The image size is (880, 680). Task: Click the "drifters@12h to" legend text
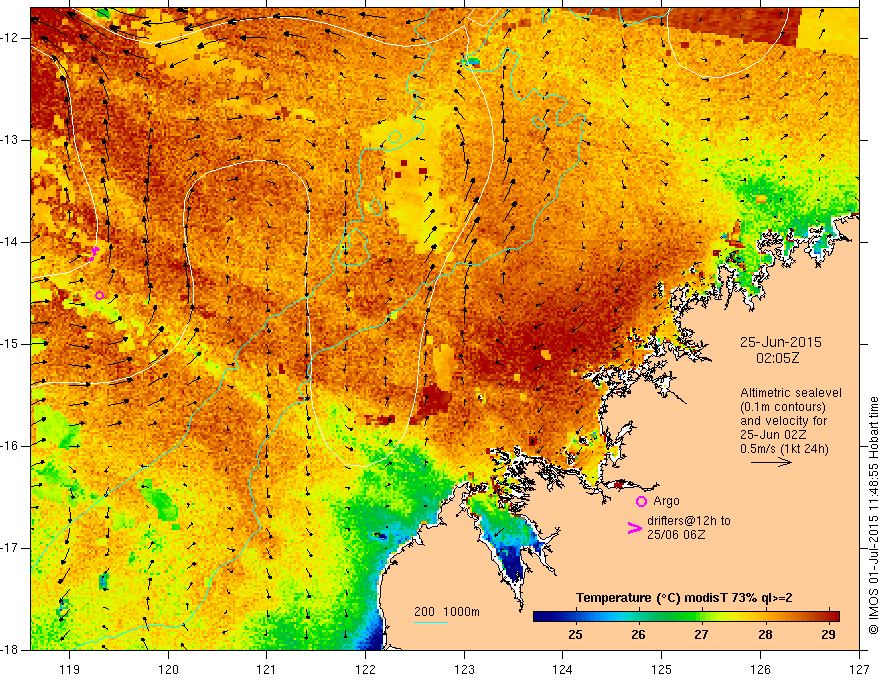pos(689,521)
